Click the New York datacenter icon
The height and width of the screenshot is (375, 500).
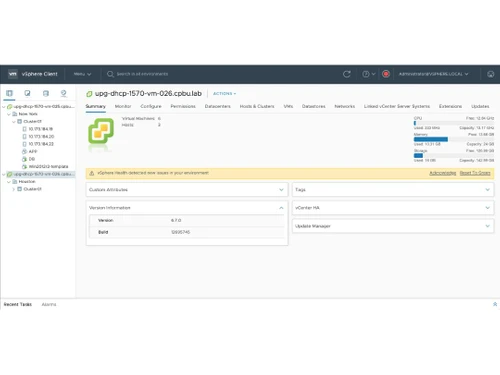(x=15, y=114)
